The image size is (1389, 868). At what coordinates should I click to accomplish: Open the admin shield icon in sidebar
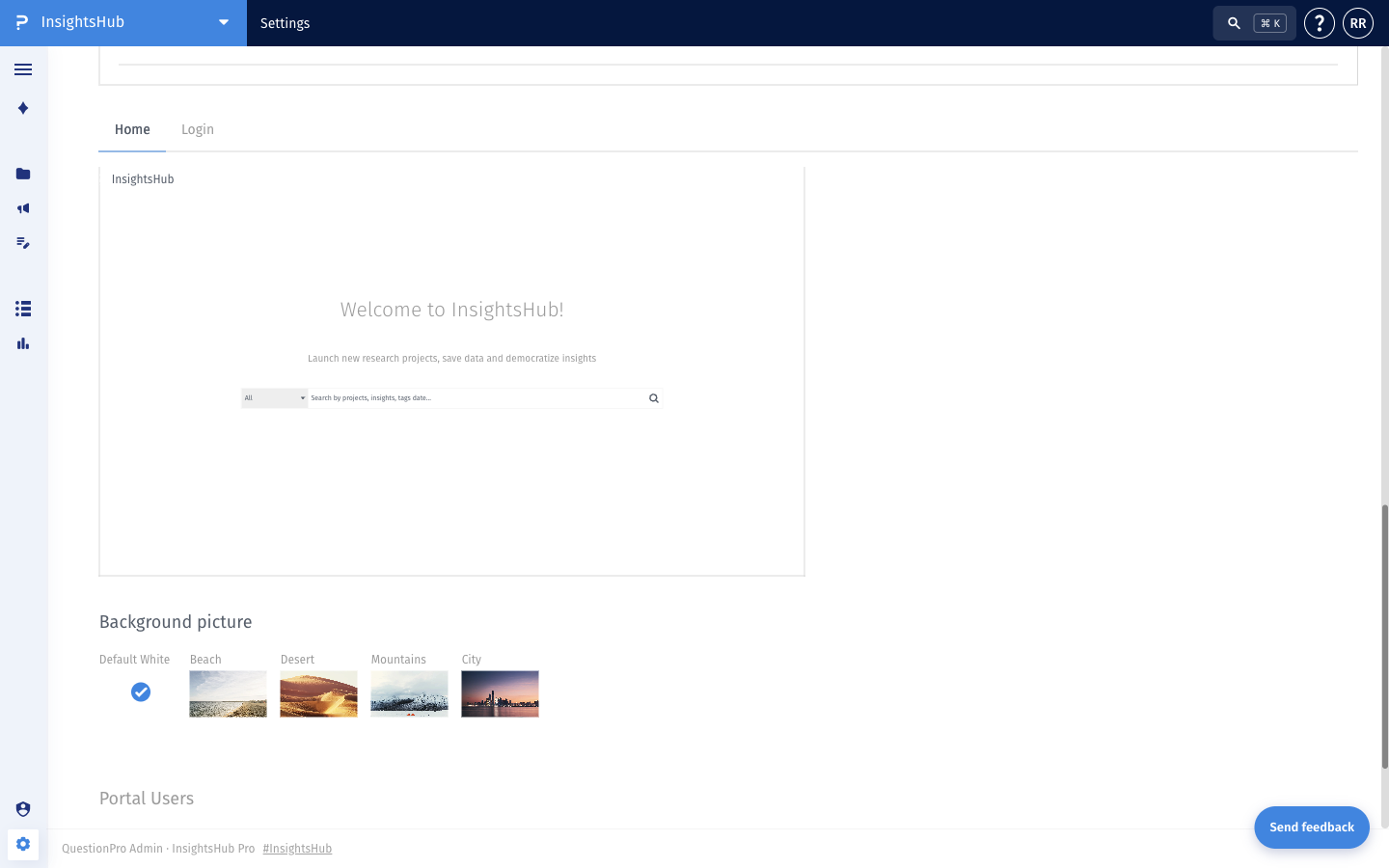coord(23,809)
